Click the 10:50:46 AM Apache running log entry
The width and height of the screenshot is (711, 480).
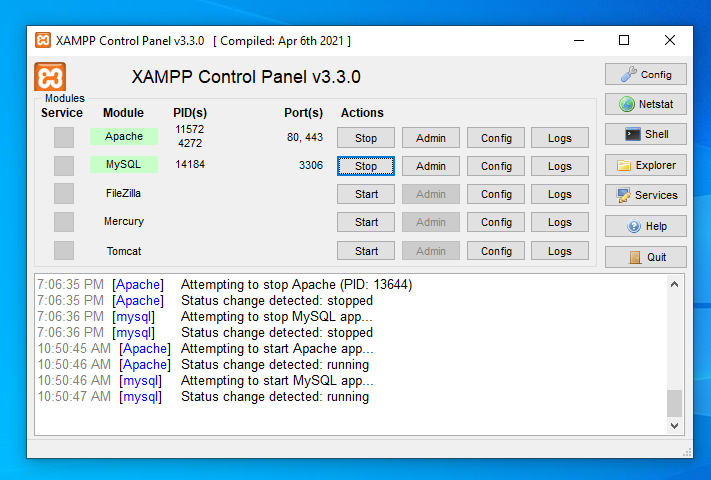pyautogui.click(x=203, y=364)
